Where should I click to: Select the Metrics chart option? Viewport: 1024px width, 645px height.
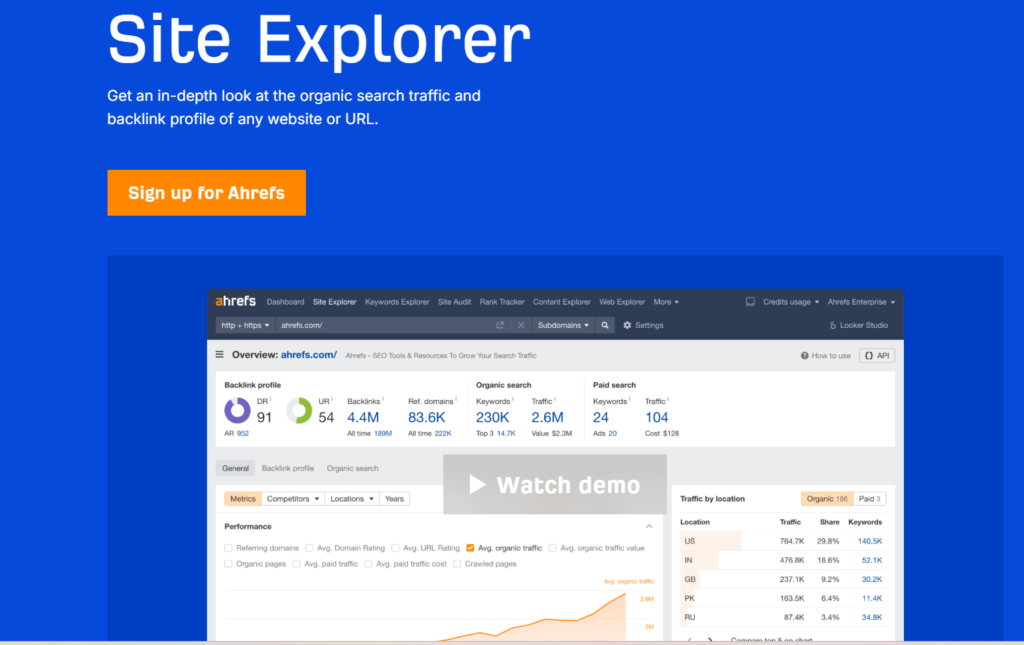(243, 499)
